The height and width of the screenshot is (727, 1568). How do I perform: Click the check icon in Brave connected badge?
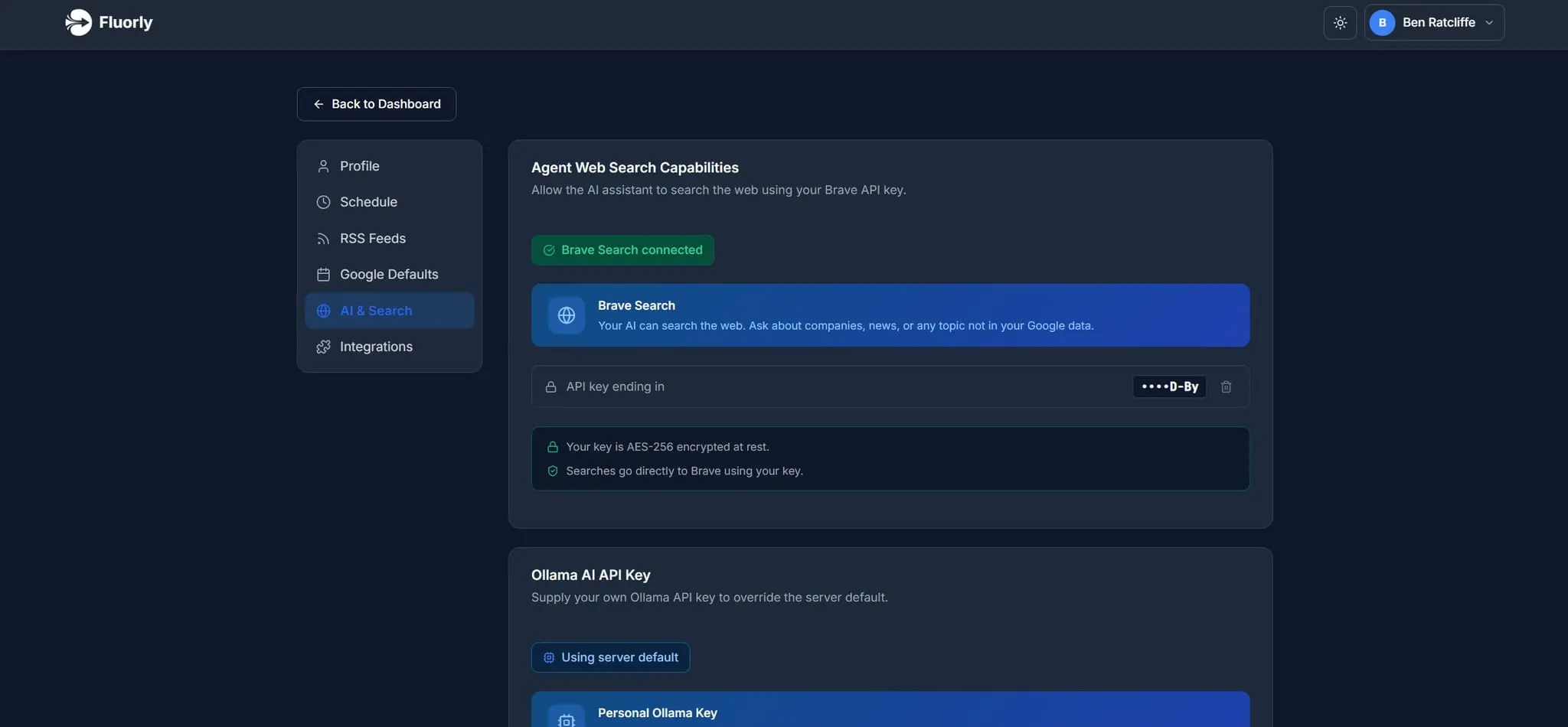[x=549, y=250]
